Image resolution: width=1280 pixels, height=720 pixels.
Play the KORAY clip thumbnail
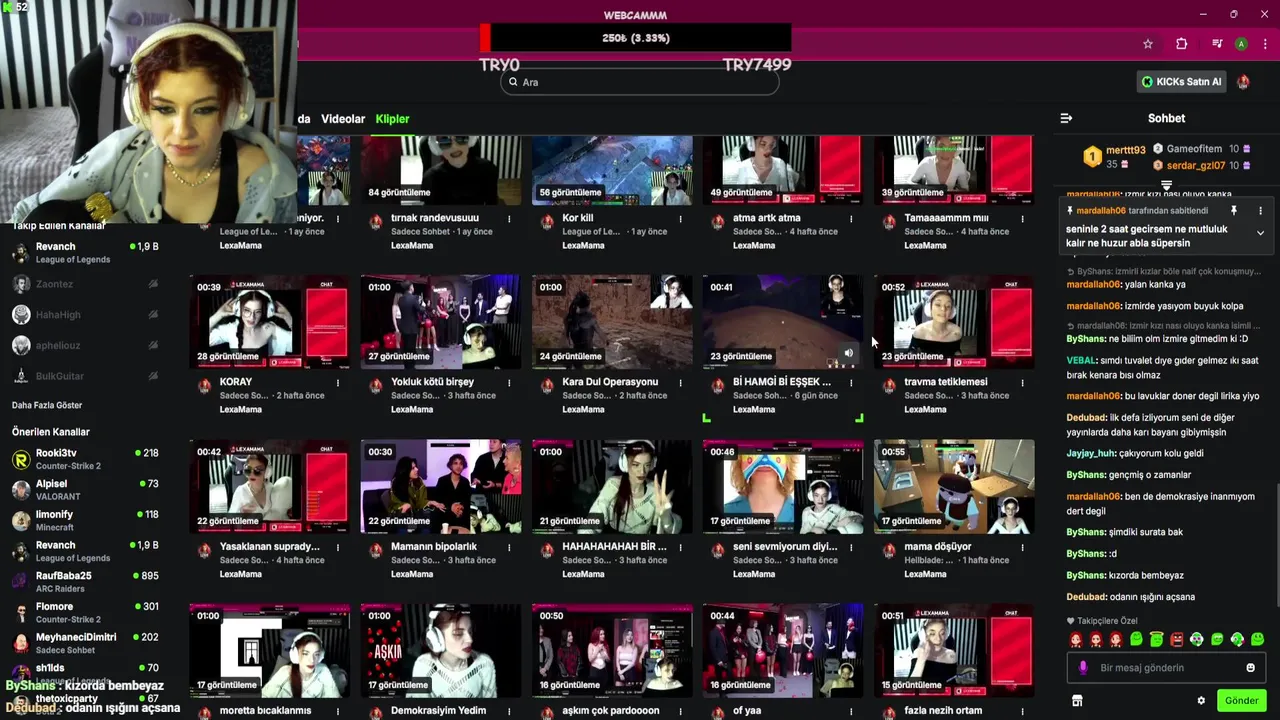pos(270,321)
